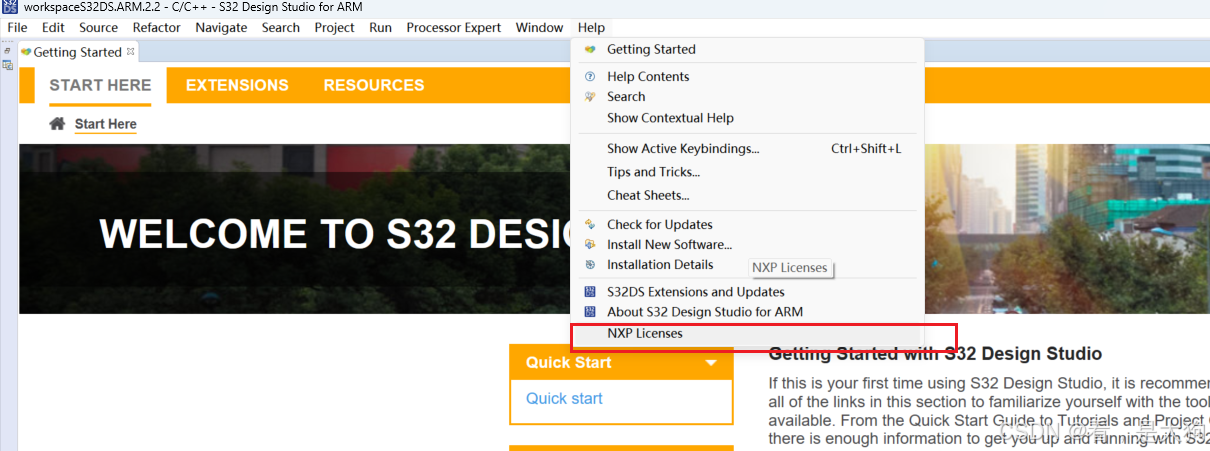Open the Search menu in menu bar
Image resolution: width=1210 pixels, height=451 pixels.
pos(281,27)
